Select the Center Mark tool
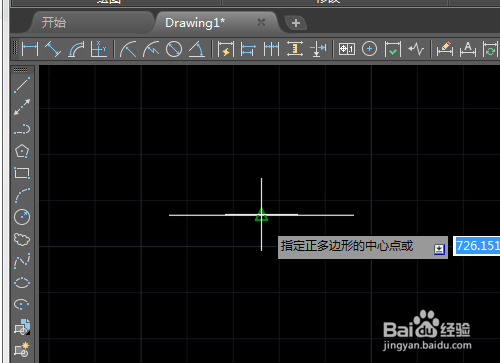This screenshot has height=363, width=500. [369, 49]
